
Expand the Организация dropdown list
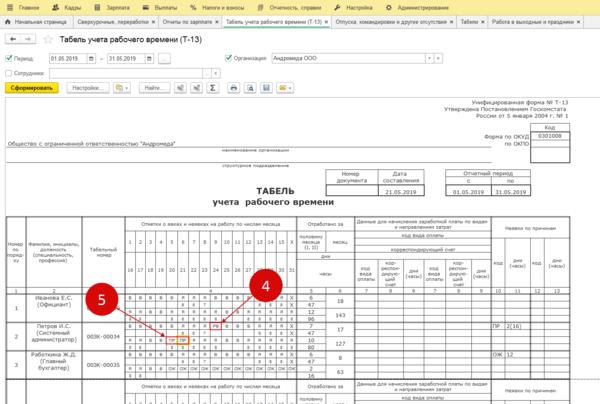[429, 58]
